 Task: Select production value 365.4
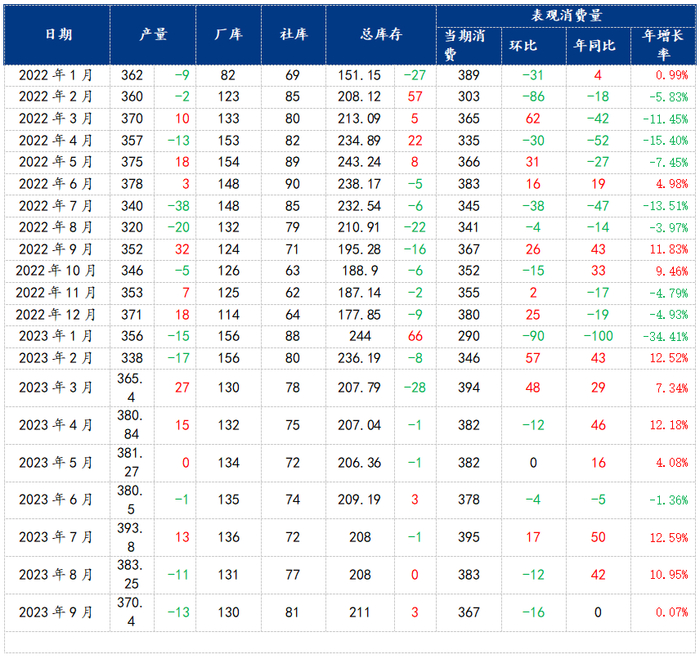tap(130, 387)
